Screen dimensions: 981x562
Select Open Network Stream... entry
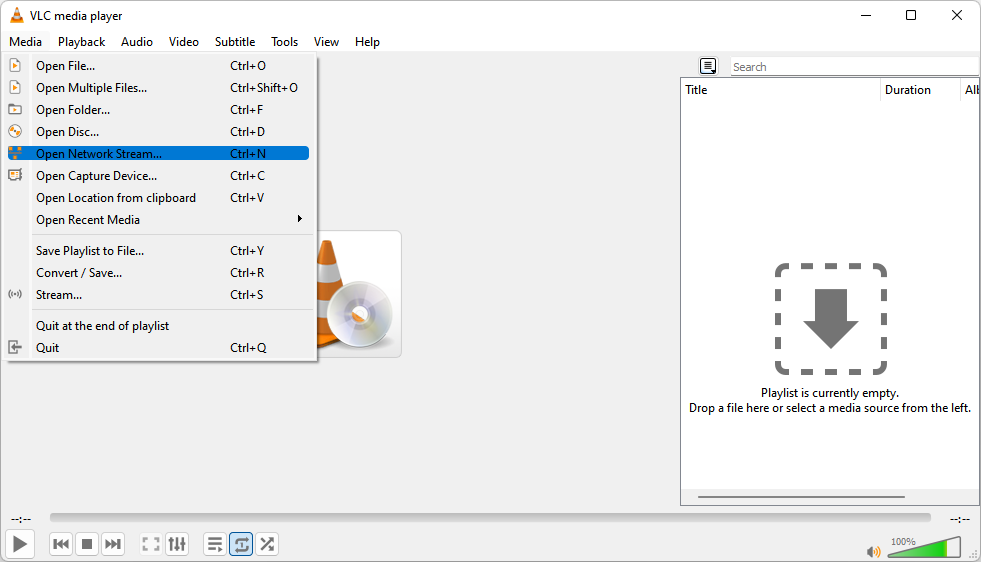159,153
